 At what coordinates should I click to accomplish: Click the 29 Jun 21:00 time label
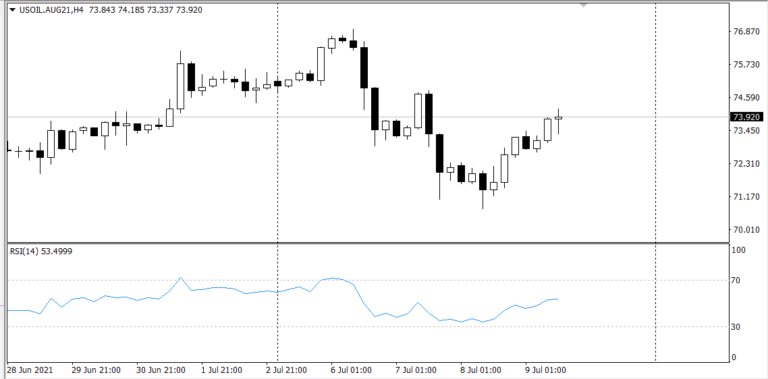tap(96, 370)
